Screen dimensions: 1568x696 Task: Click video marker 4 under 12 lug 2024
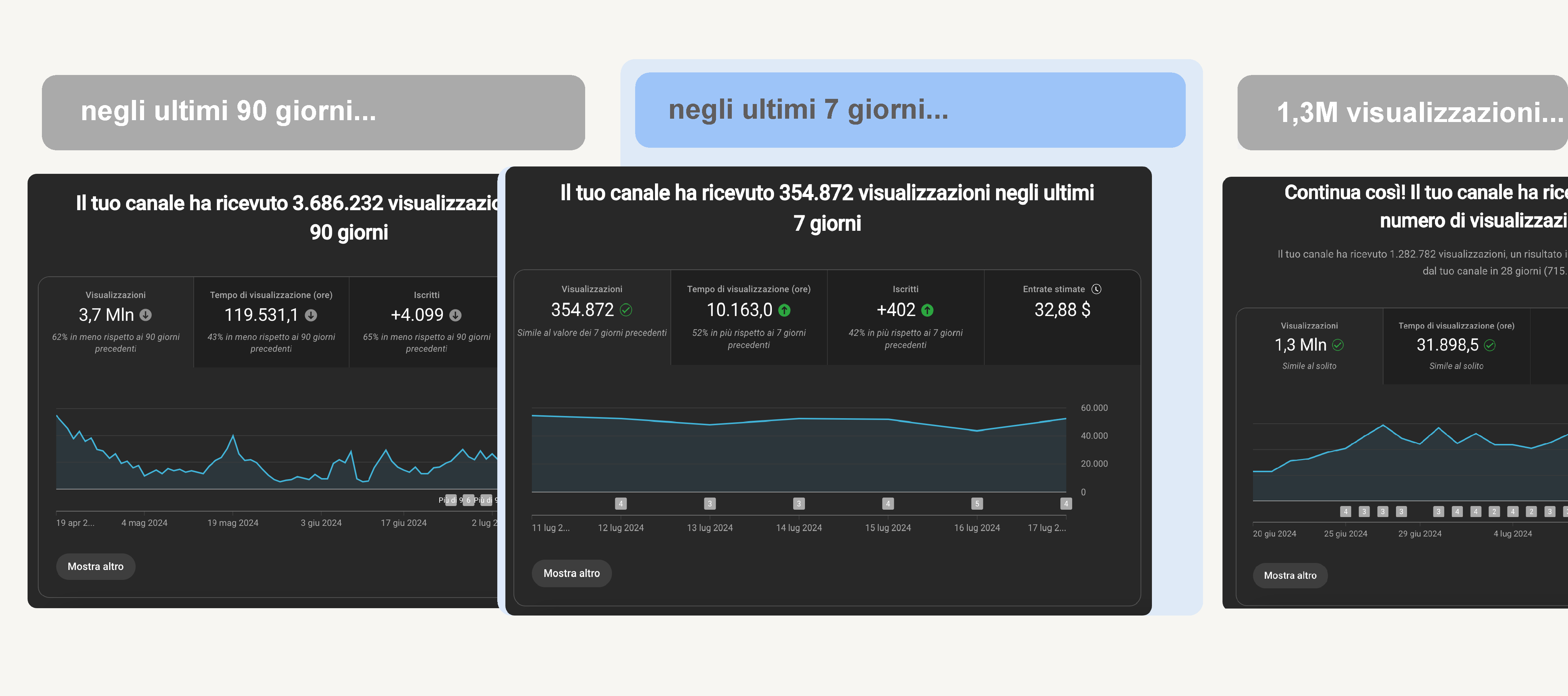click(620, 504)
